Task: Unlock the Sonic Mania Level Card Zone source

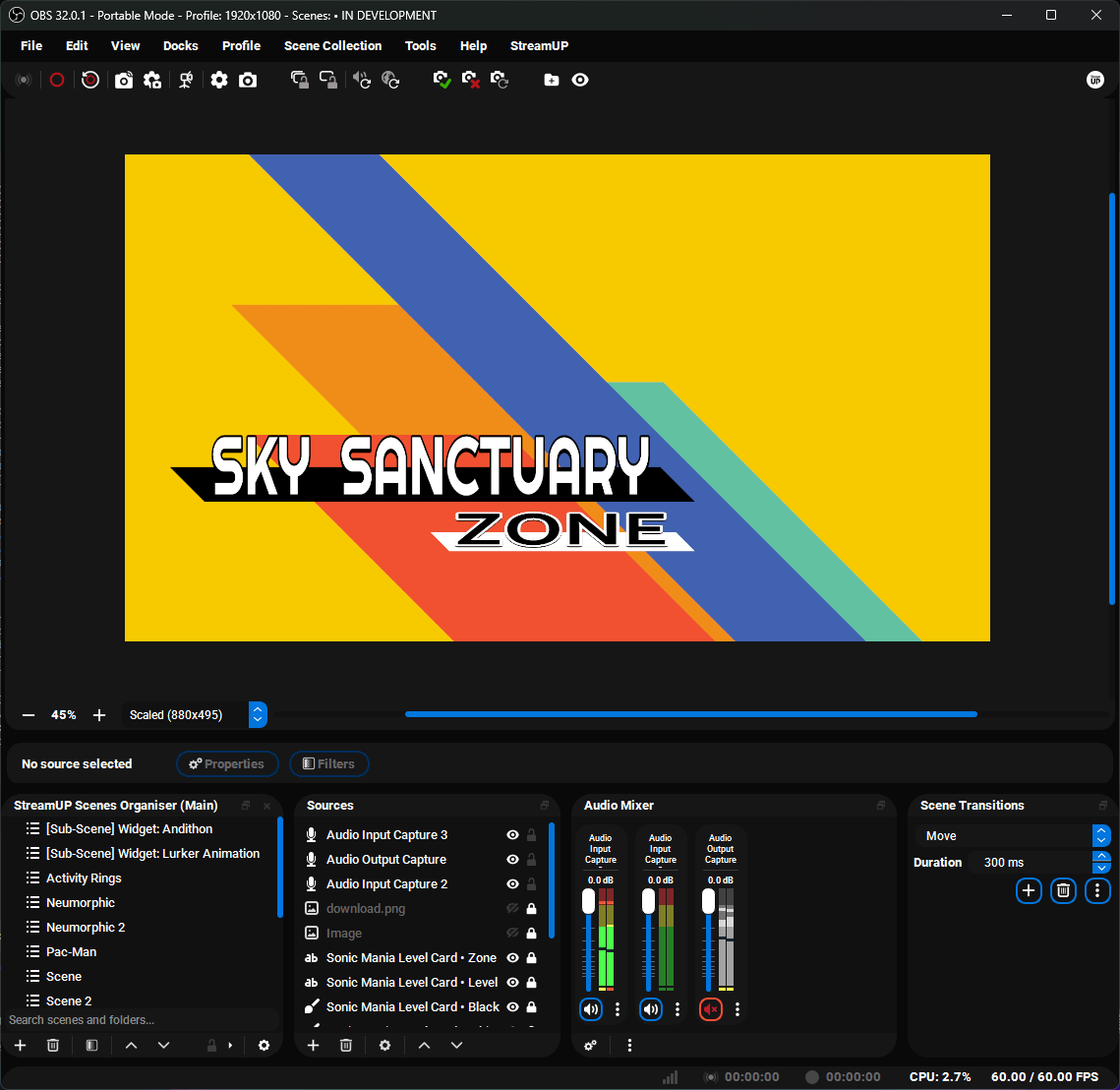Action: pos(530,957)
